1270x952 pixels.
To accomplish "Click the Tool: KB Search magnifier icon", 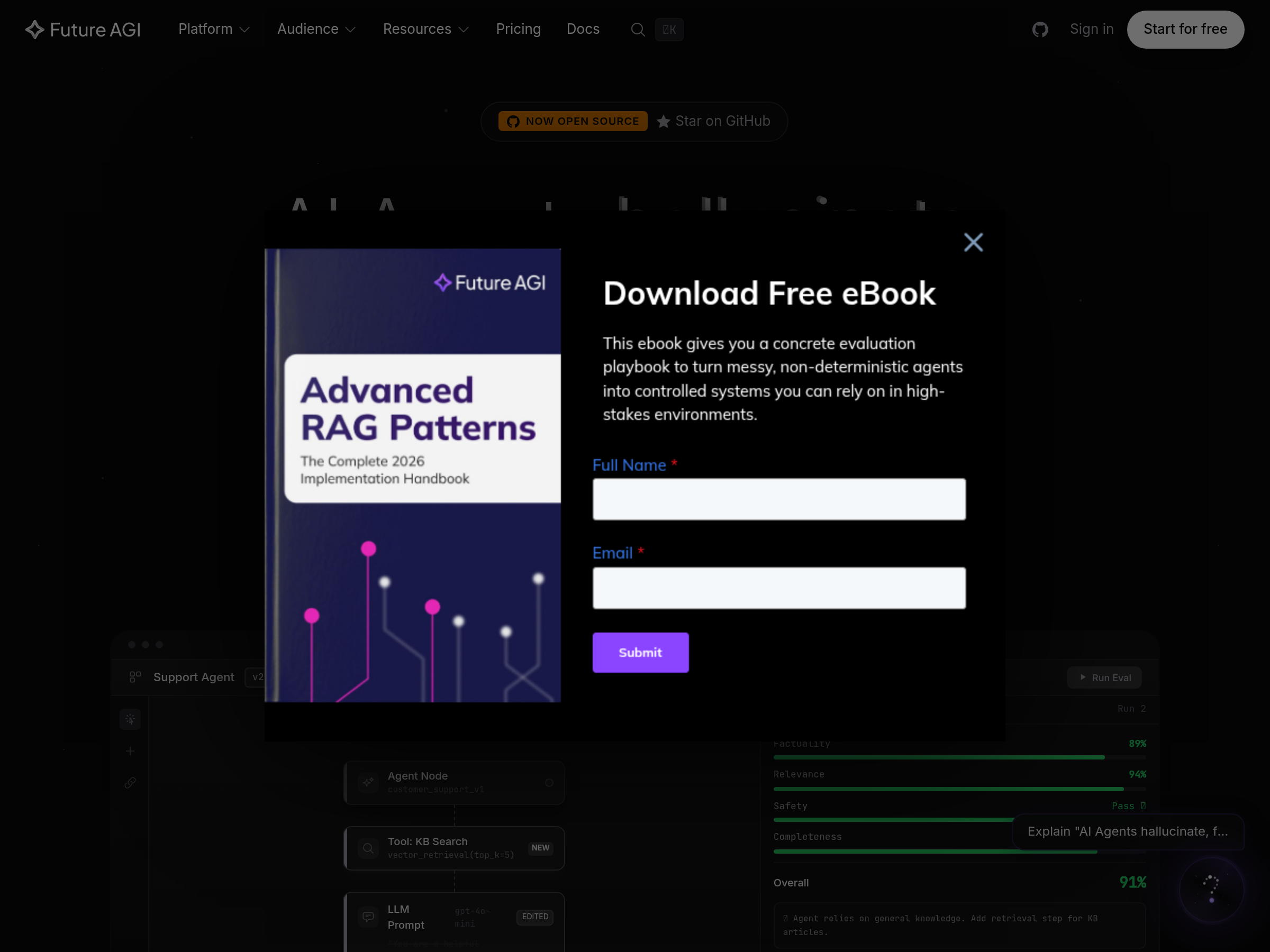I will pyautogui.click(x=368, y=848).
